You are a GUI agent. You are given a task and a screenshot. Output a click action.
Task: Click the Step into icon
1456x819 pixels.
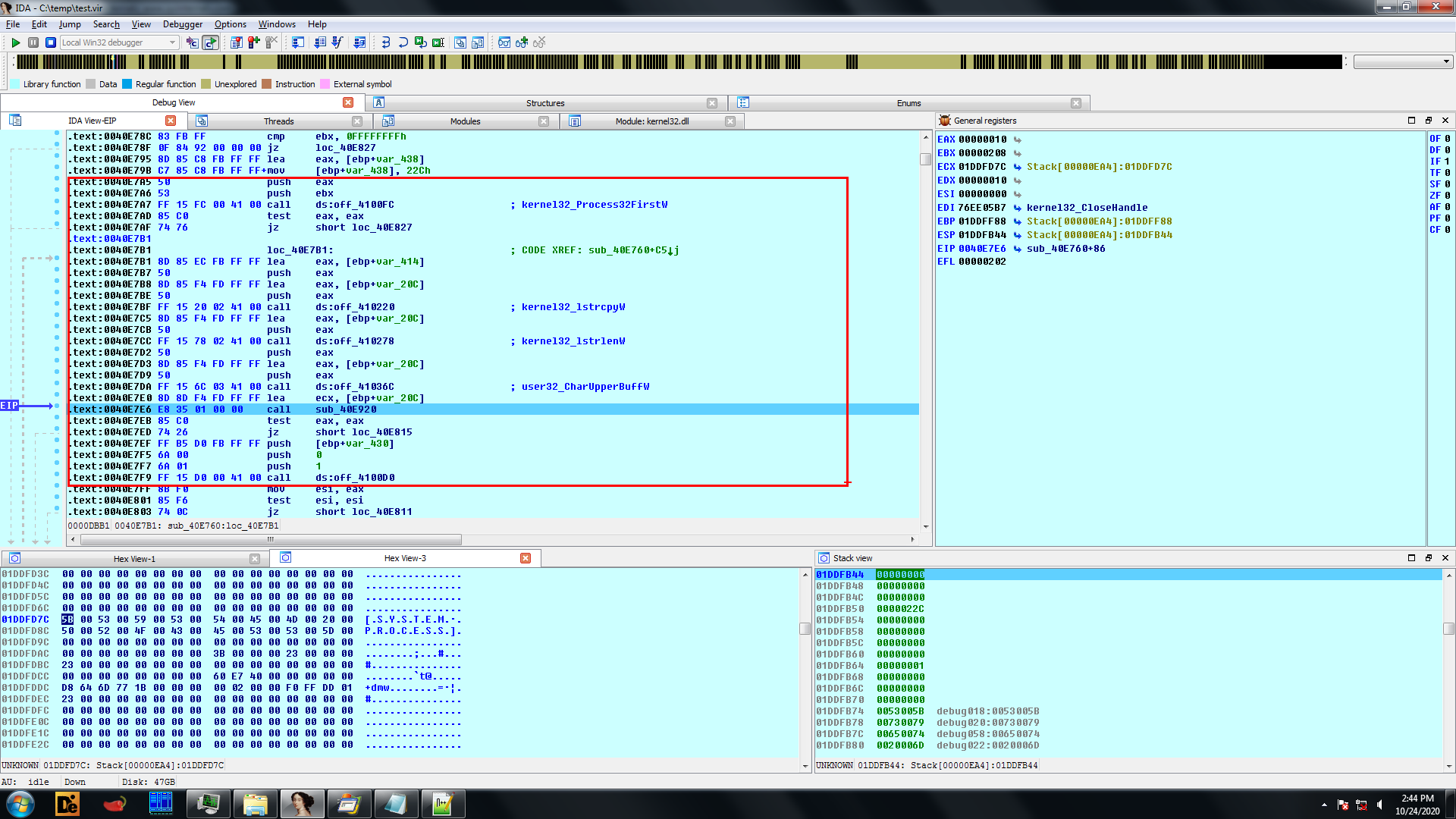[x=385, y=42]
